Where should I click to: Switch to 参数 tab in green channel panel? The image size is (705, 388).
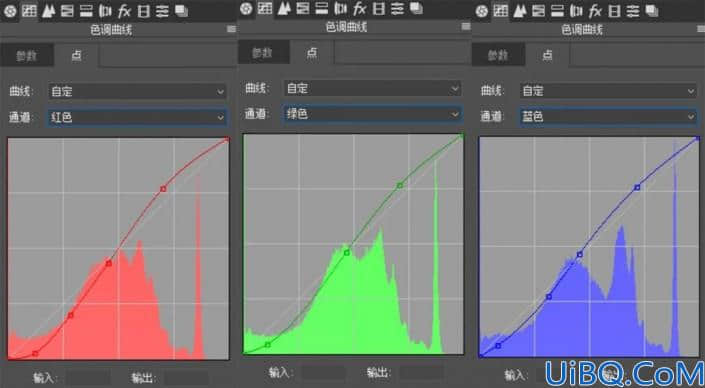(263, 53)
